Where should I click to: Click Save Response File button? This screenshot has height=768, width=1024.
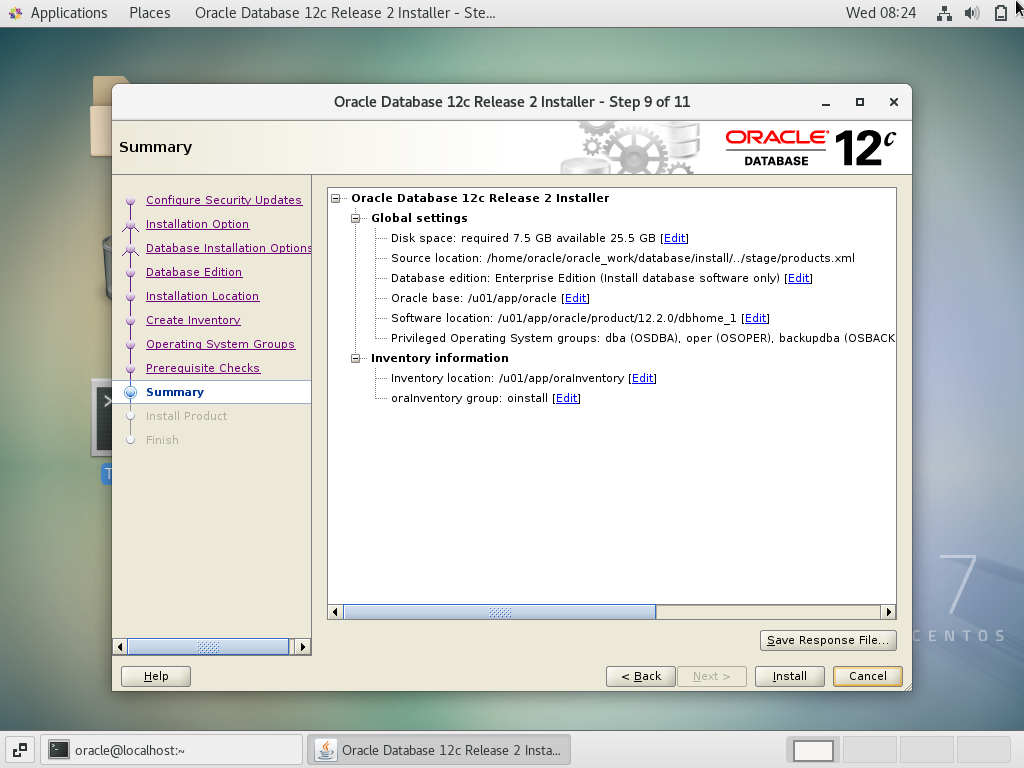click(828, 641)
